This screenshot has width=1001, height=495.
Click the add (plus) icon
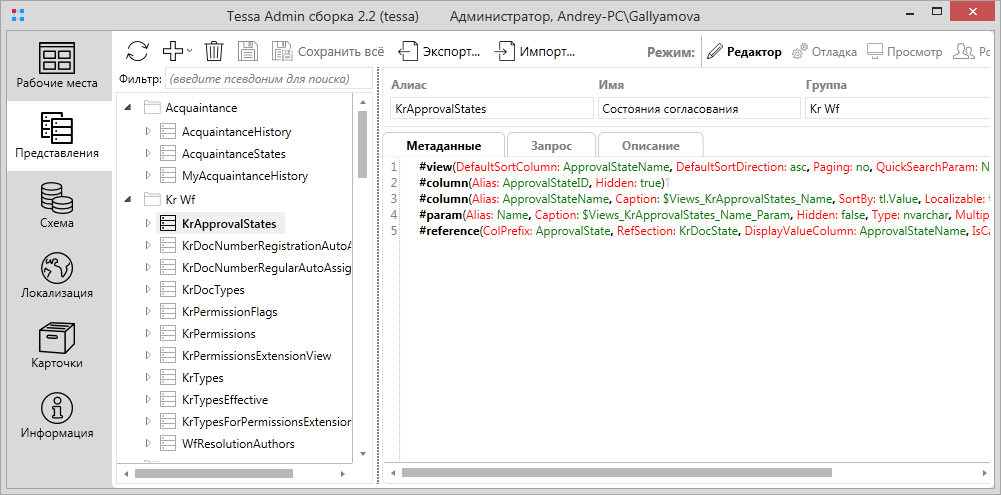point(174,51)
